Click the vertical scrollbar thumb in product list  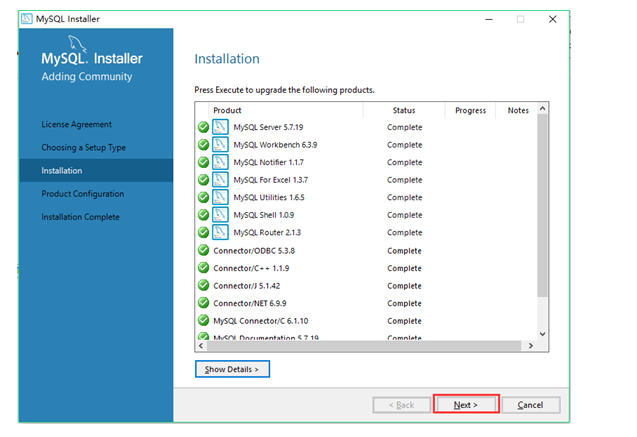542,205
